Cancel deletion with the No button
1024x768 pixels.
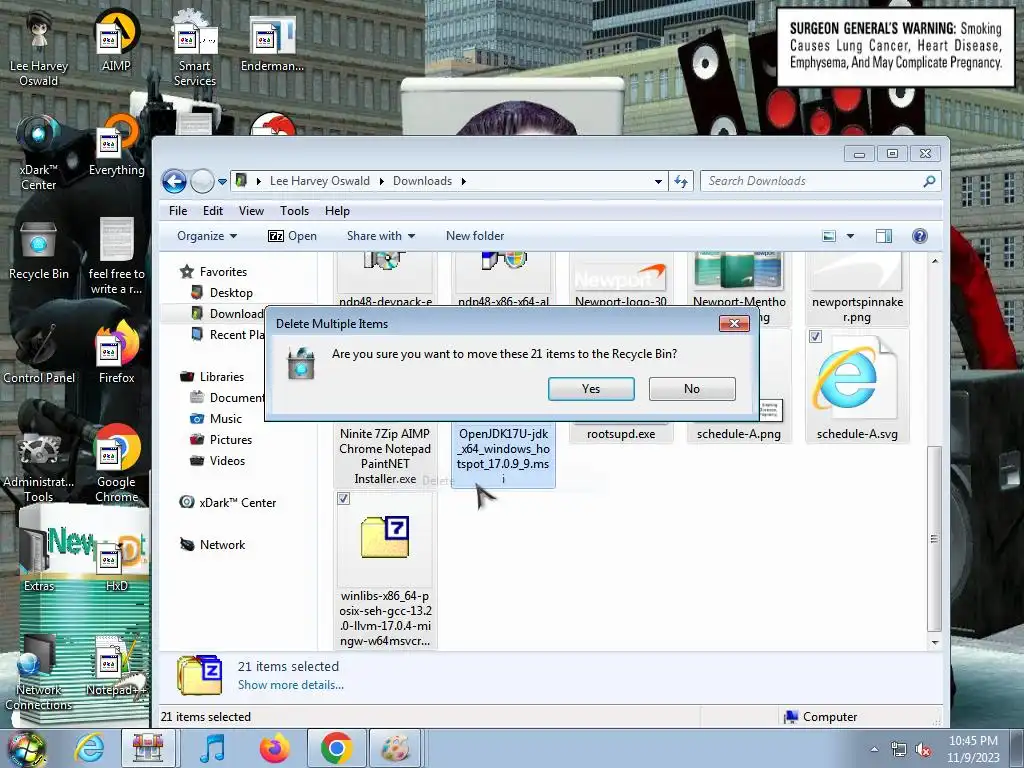[692, 389]
